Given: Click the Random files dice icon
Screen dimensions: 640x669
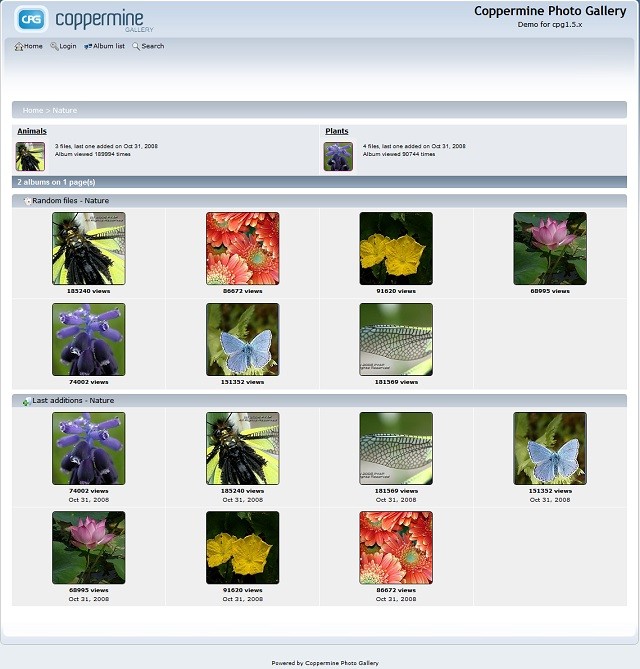Looking at the screenshot, I should [27, 201].
